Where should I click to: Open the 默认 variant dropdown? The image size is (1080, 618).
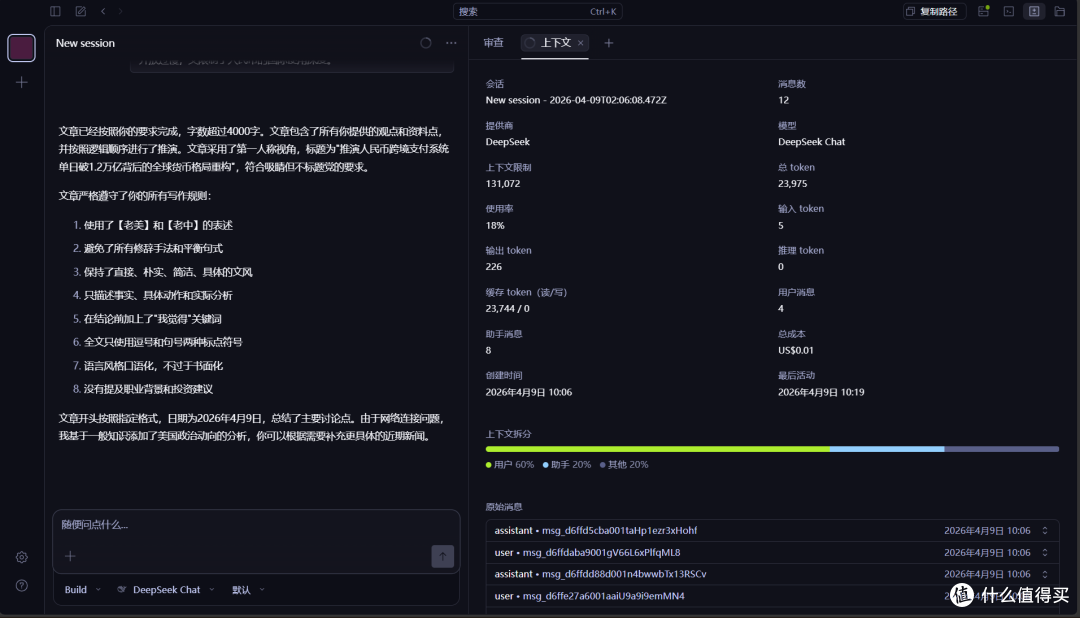pos(248,590)
